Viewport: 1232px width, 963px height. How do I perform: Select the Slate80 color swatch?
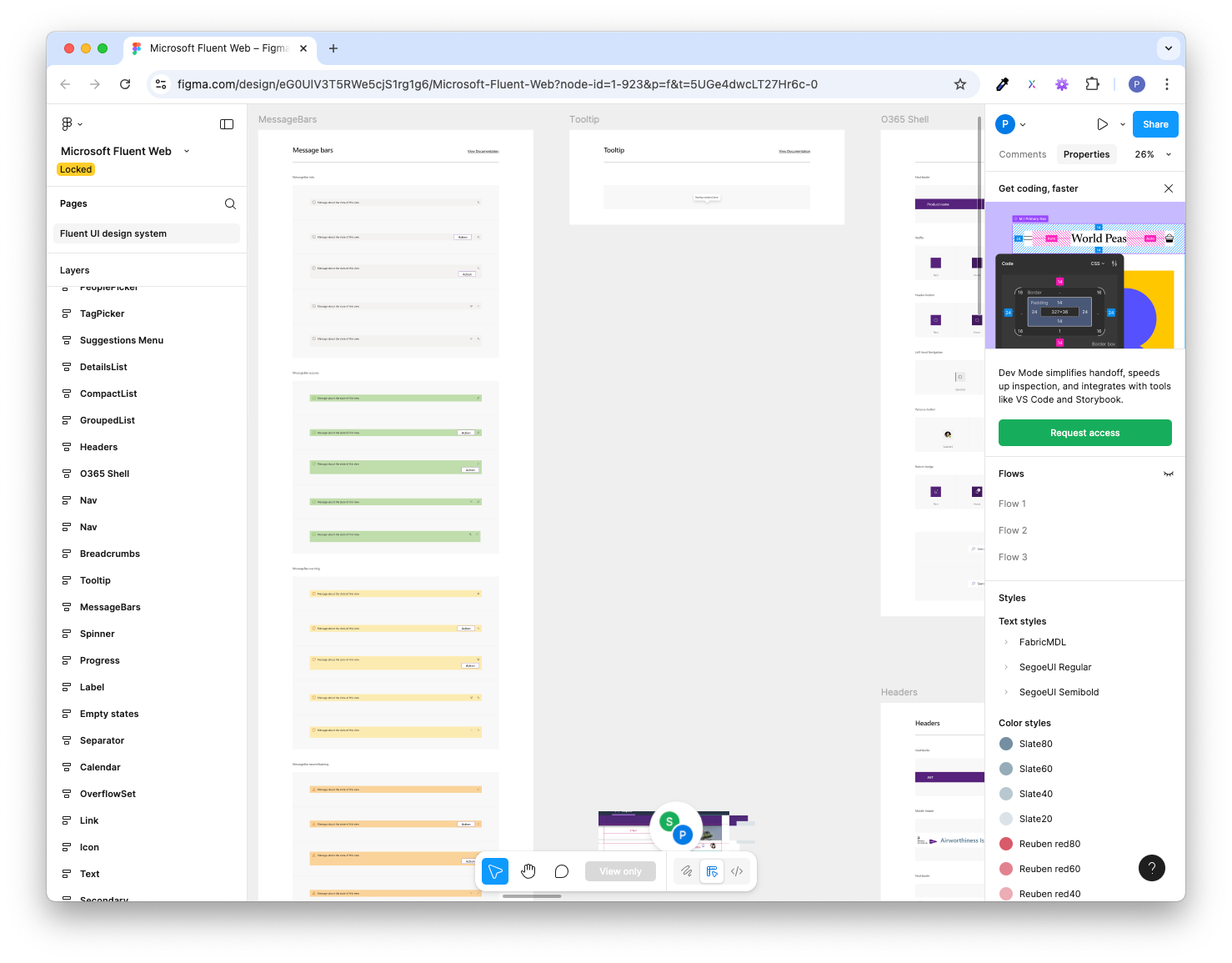pos(1006,744)
